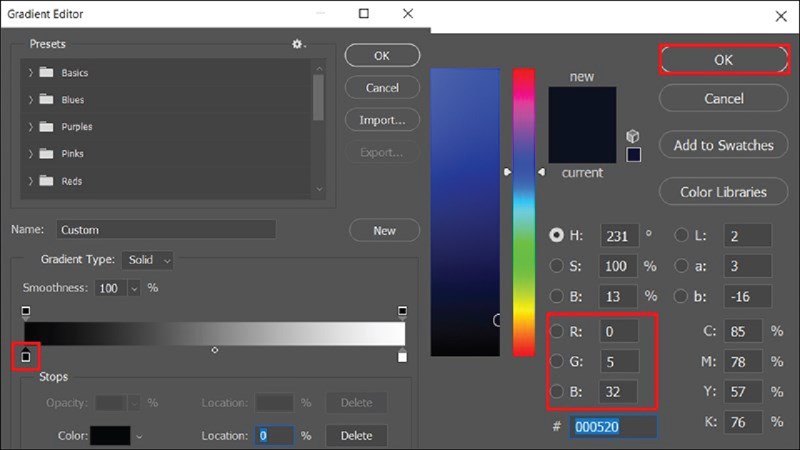Click Cancel in the Gradient Editor
800x450 pixels.
click(382, 88)
